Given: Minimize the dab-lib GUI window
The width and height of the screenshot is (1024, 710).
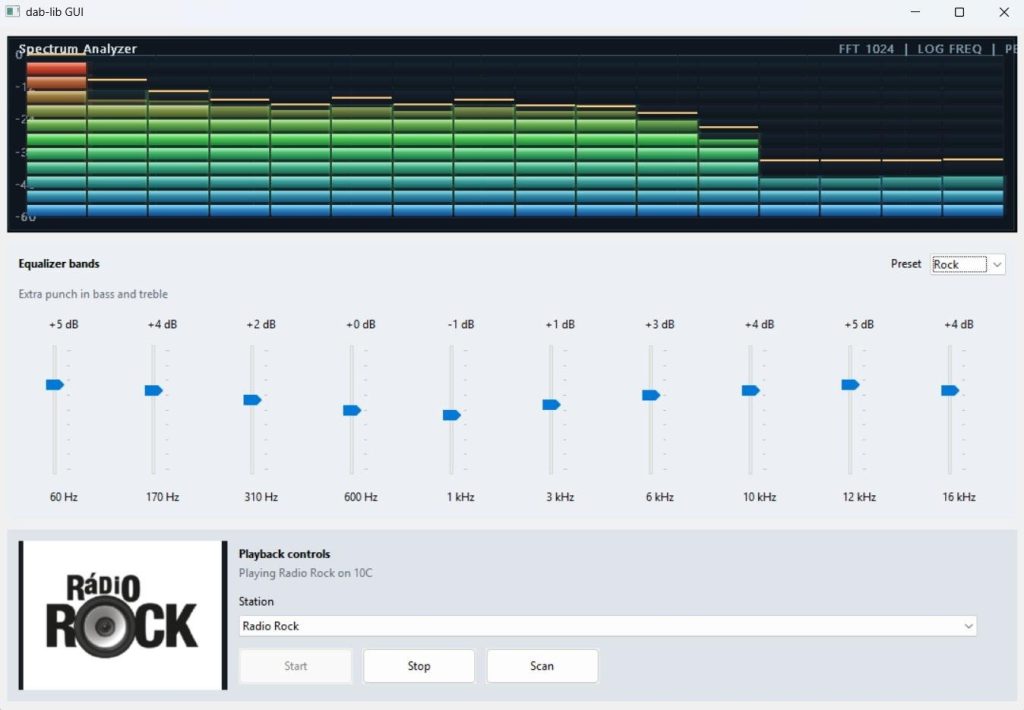Looking at the screenshot, I should coord(915,12).
